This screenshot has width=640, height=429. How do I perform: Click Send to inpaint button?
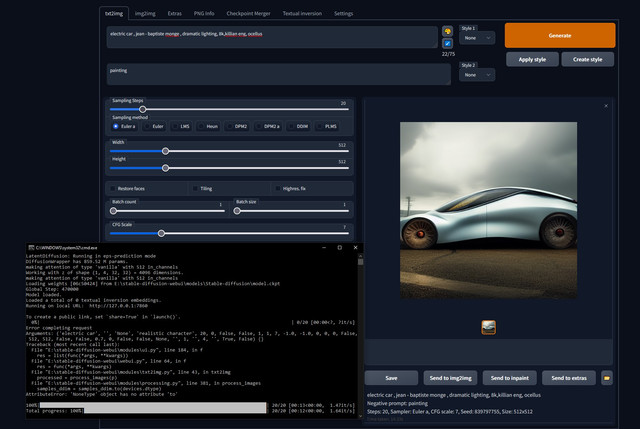point(509,378)
